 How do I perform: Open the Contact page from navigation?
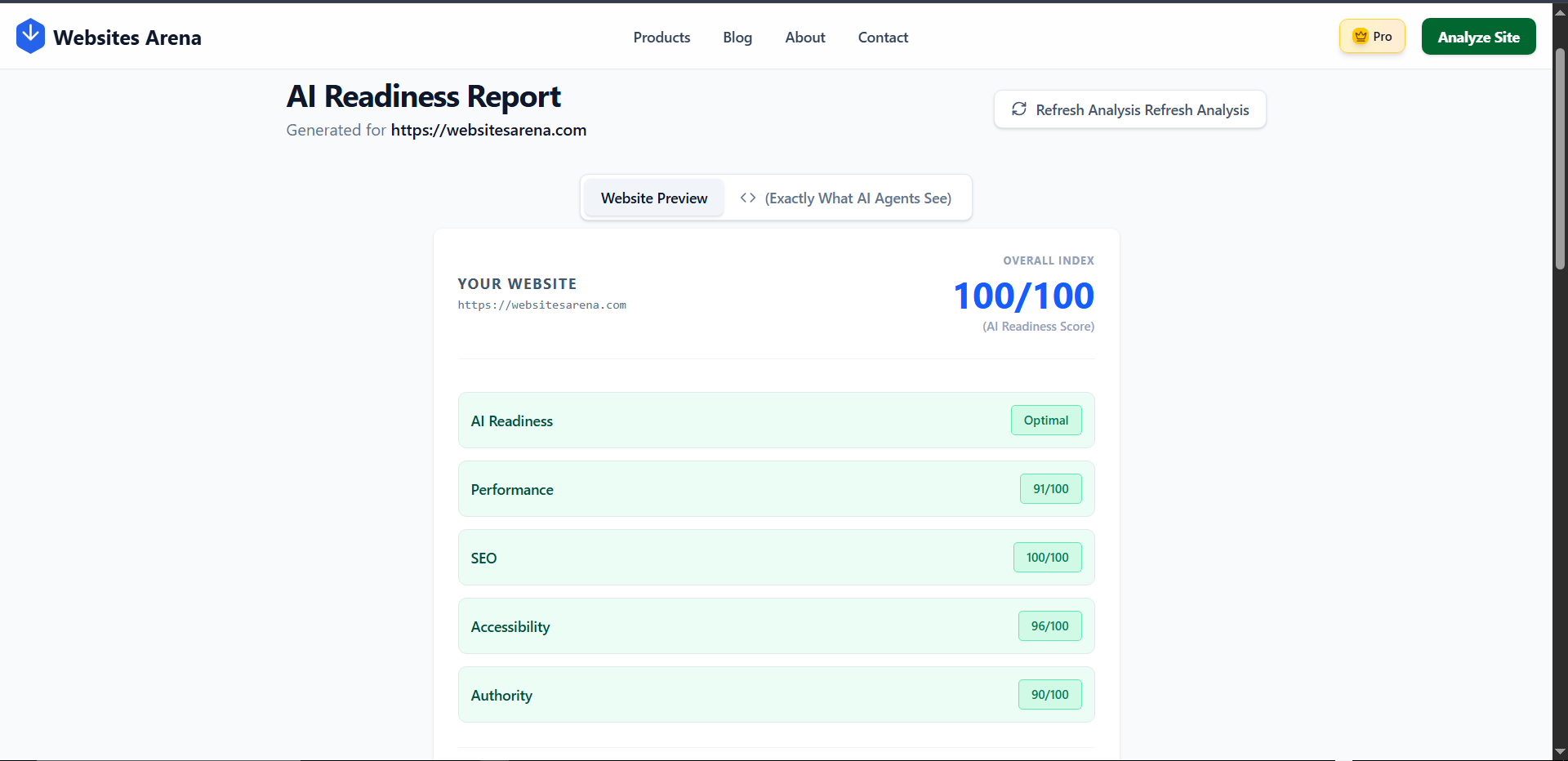pos(883,37)
